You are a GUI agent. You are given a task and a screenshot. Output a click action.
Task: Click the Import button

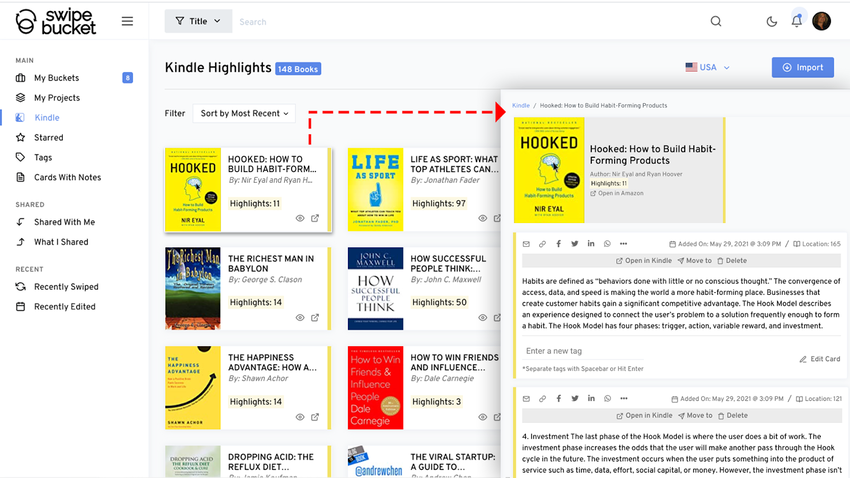pos(803,67)
